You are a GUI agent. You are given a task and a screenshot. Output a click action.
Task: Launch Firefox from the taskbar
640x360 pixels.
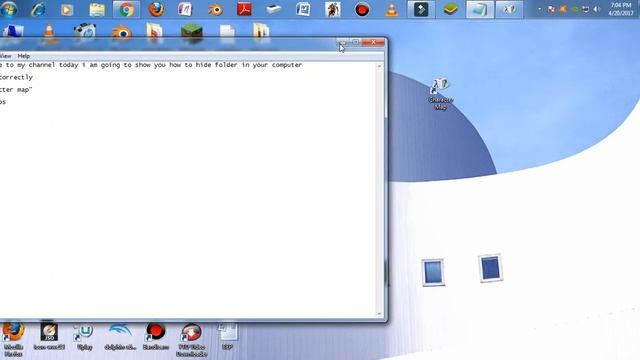click(156, 9)
